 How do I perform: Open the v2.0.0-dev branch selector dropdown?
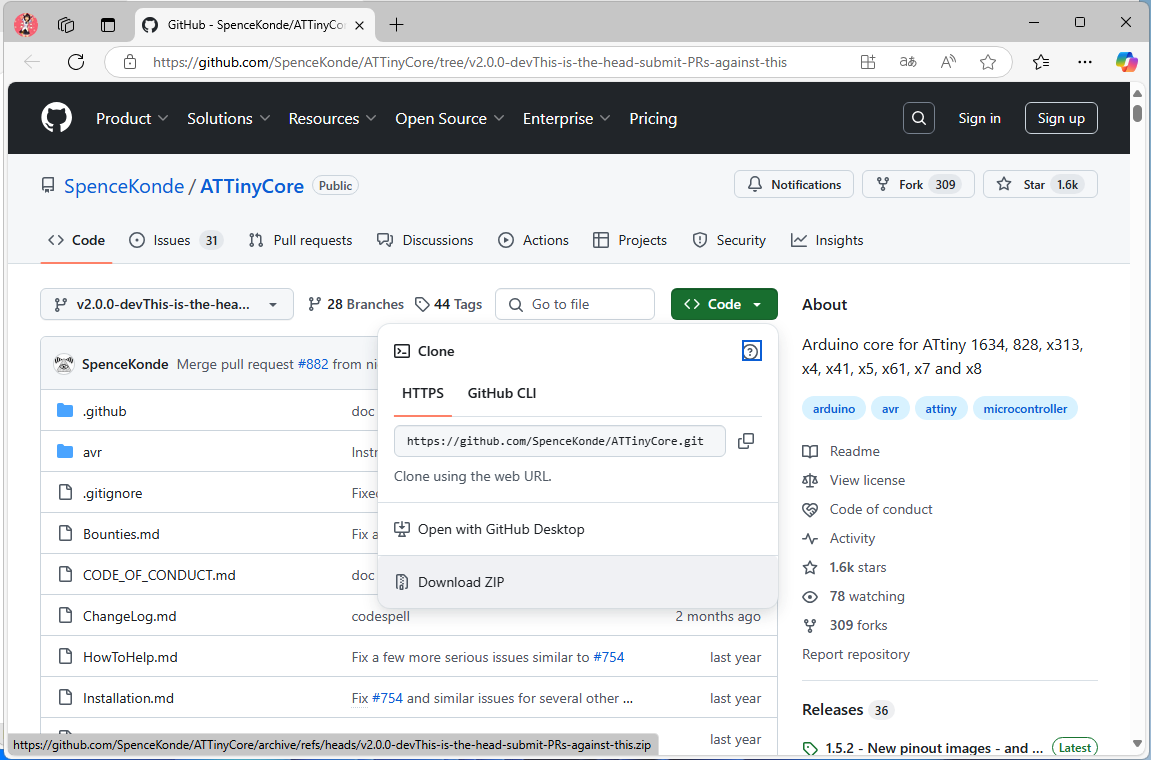click(x=167, y=304)
